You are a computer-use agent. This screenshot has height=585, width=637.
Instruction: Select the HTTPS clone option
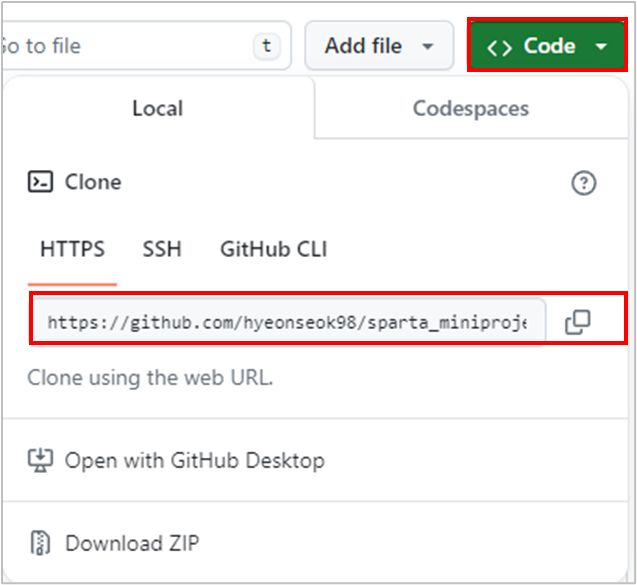coord(72,249)
